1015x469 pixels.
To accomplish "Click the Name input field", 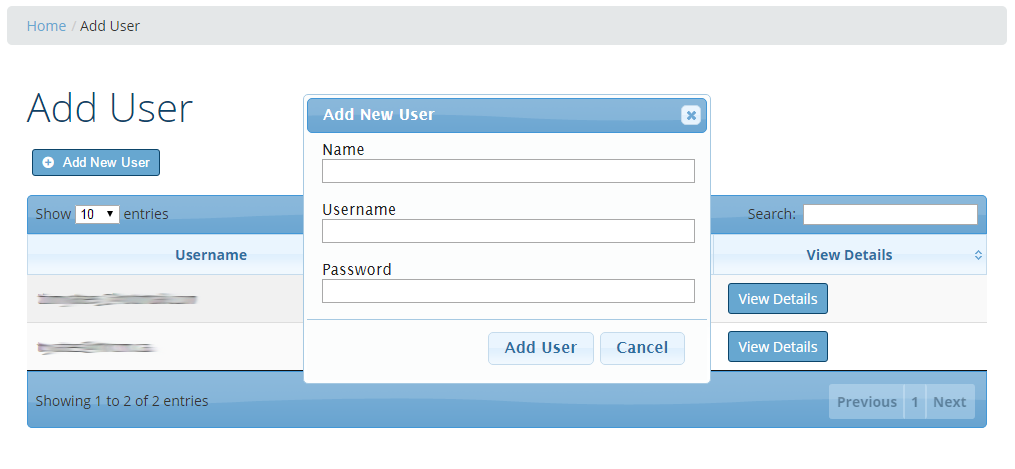I will (x=508, y=171).
